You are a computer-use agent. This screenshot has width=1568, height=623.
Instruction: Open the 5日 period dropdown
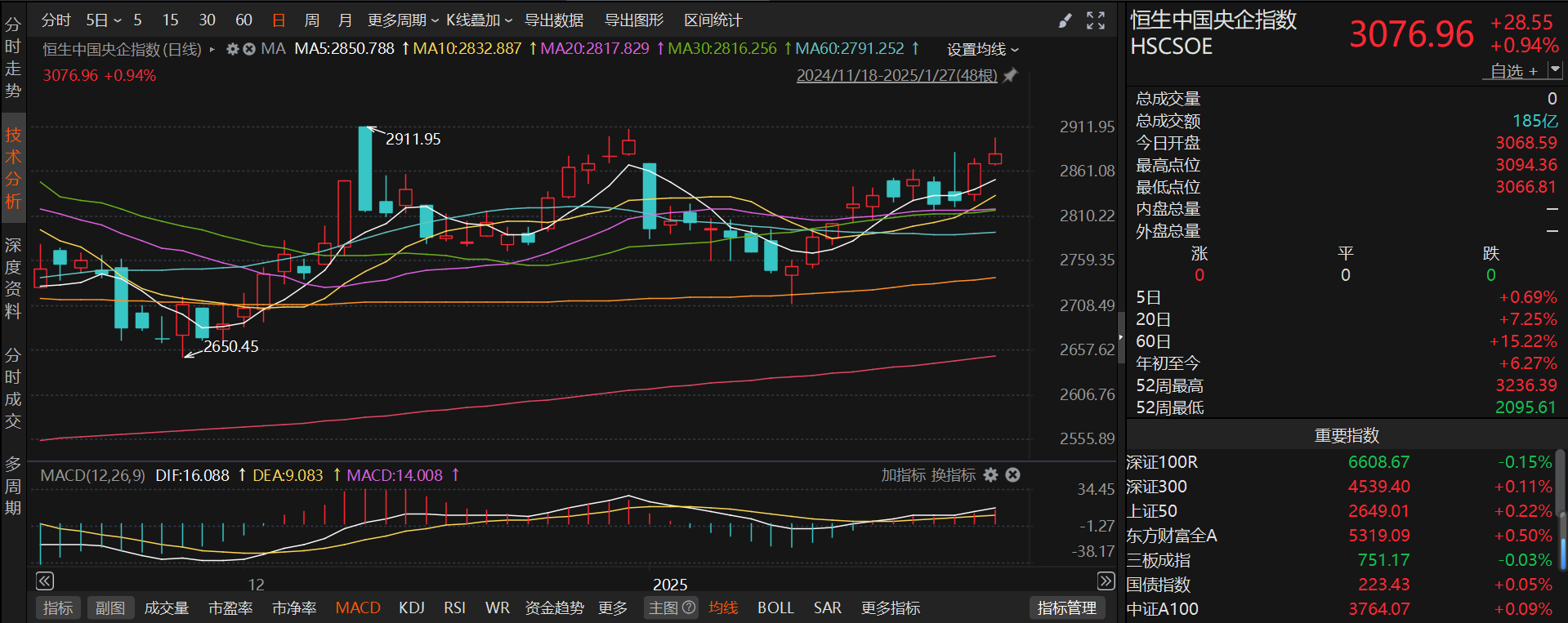click(104, 20)
